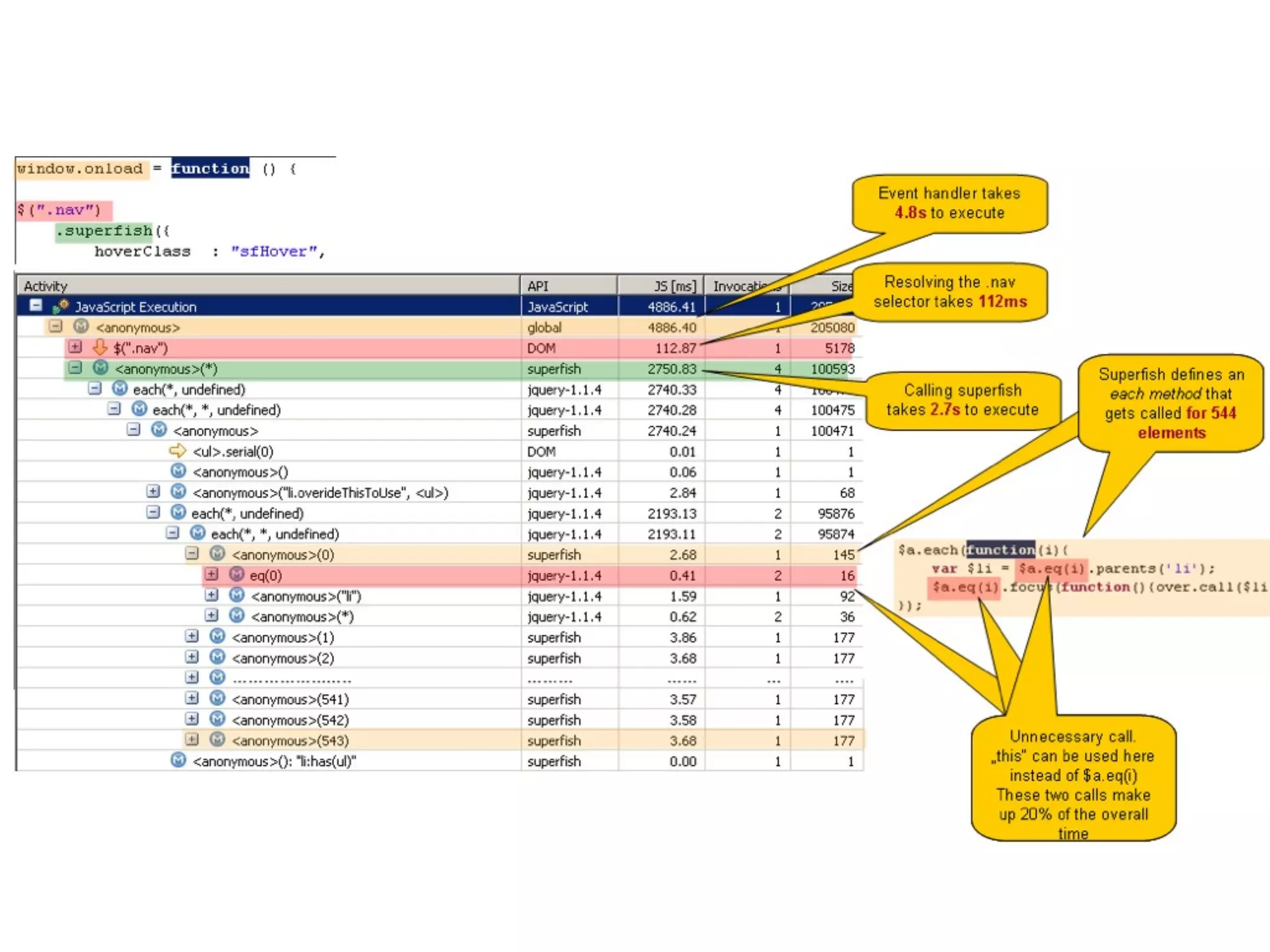Click the method icon next to <anonymous>(1)
Screen dimensions: 1270x952
click(x=217, y=637)
